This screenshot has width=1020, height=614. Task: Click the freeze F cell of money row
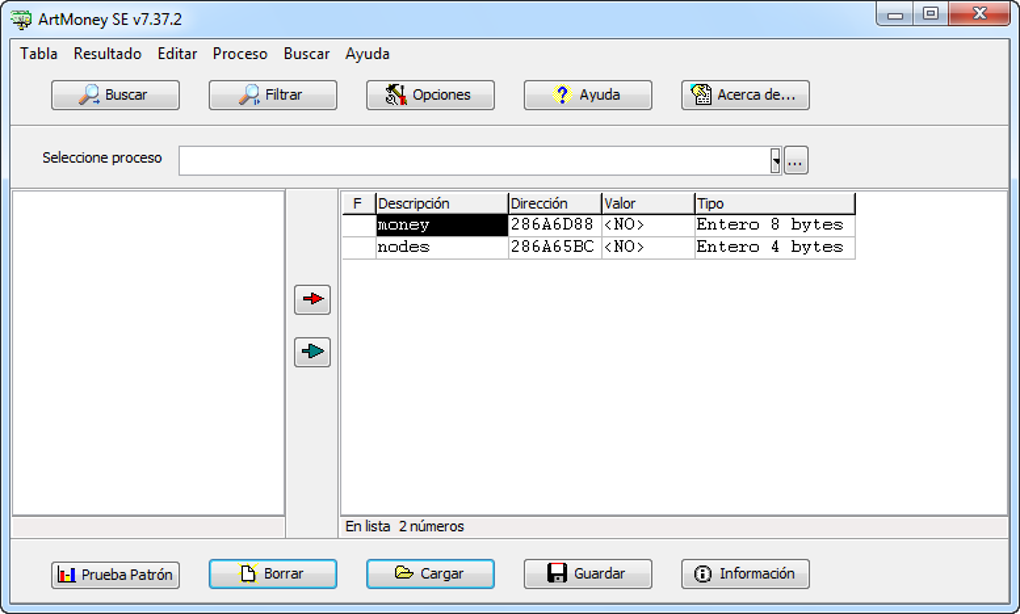tap(358, 225)
